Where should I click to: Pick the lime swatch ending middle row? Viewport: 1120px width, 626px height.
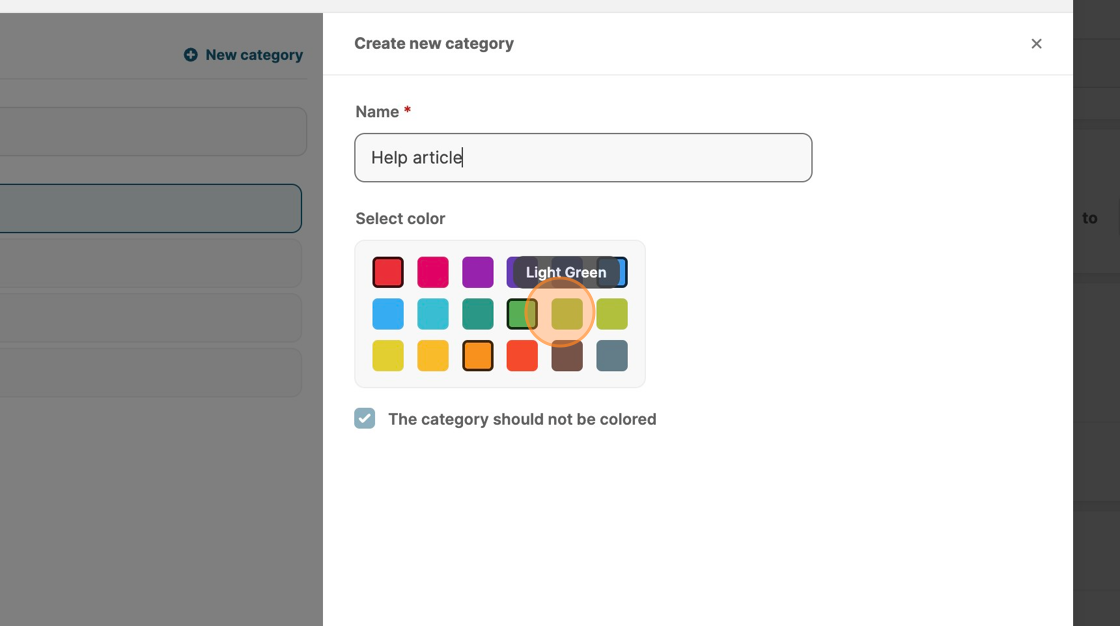click(612, 314)
